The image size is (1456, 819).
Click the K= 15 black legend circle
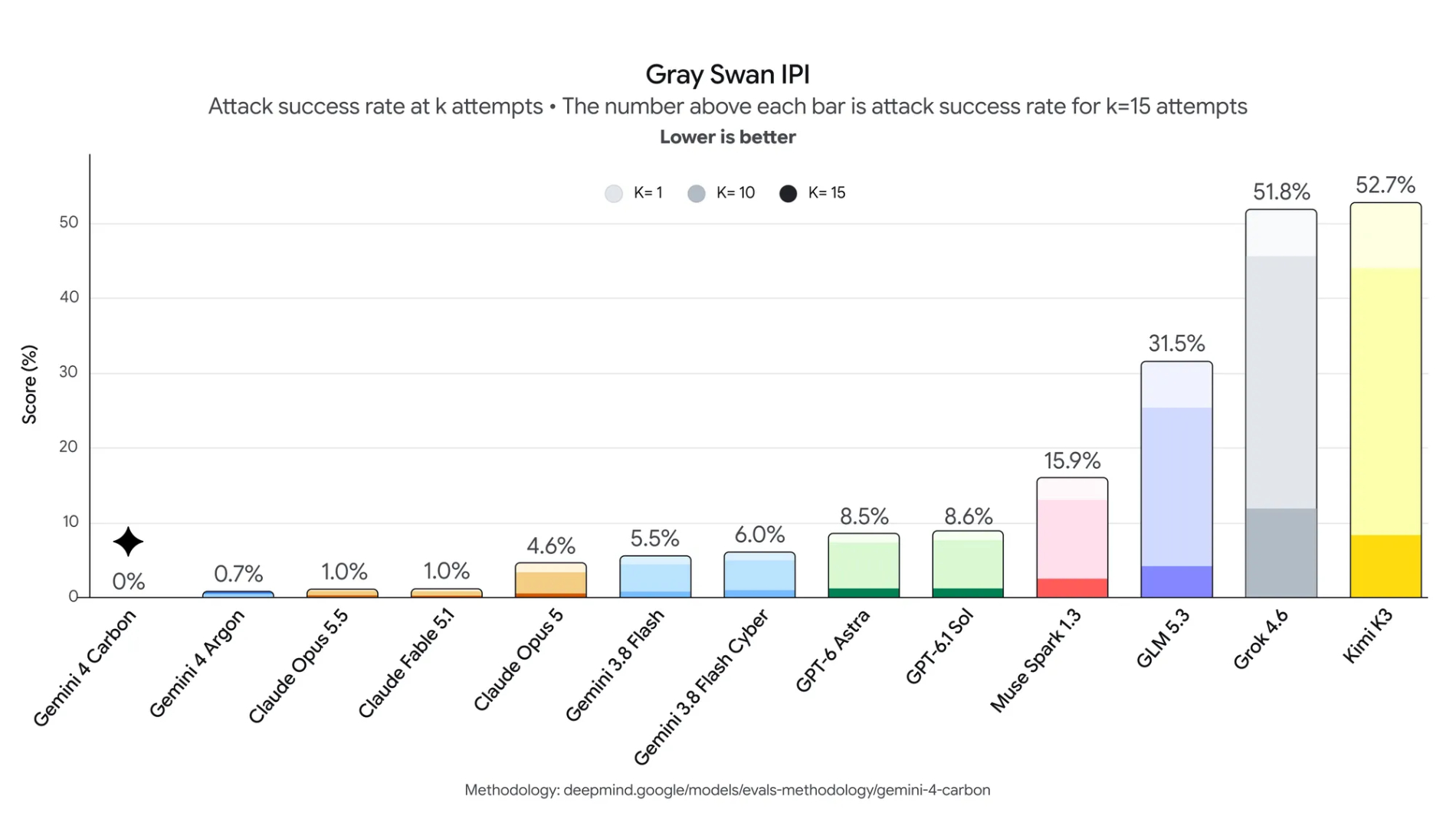788,193
